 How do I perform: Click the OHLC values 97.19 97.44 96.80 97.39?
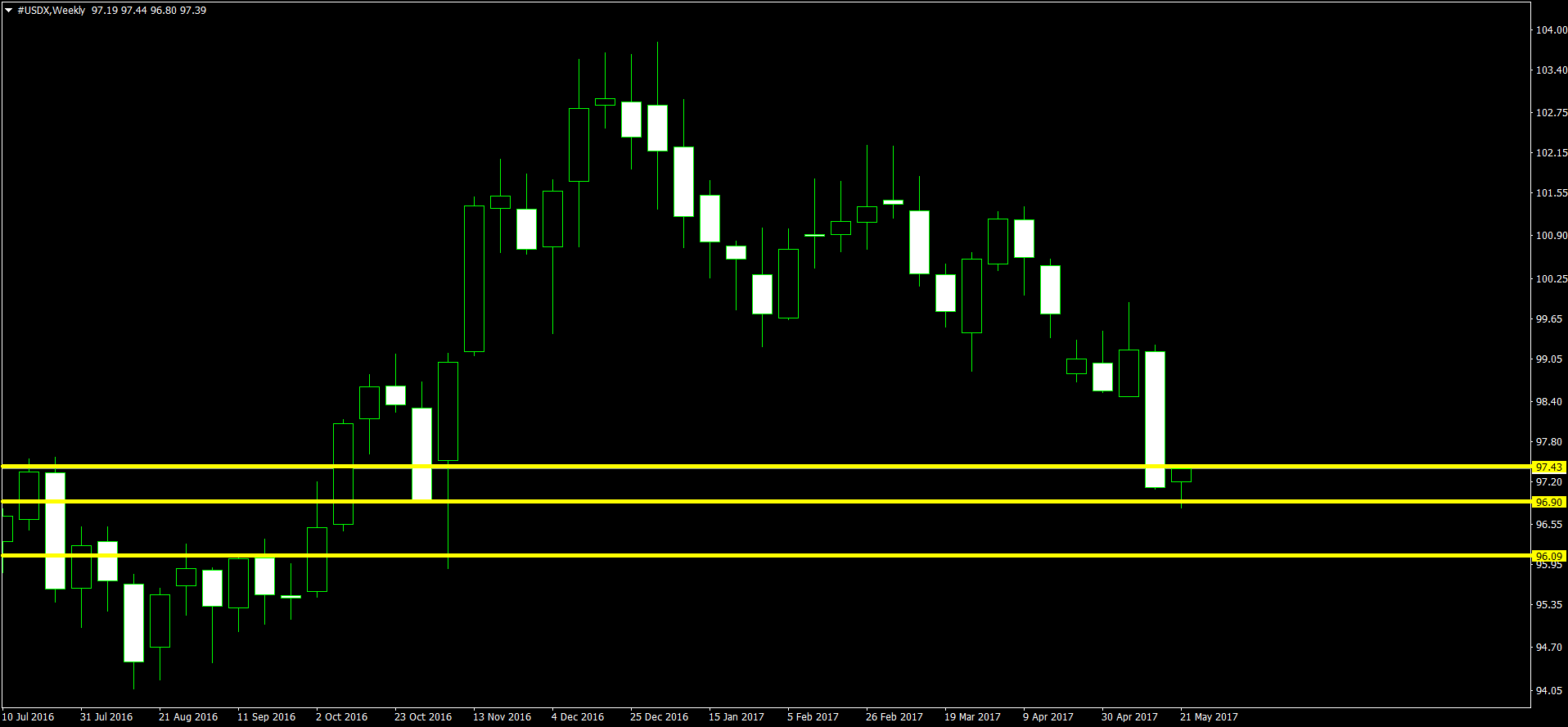(x=149, y=11)
